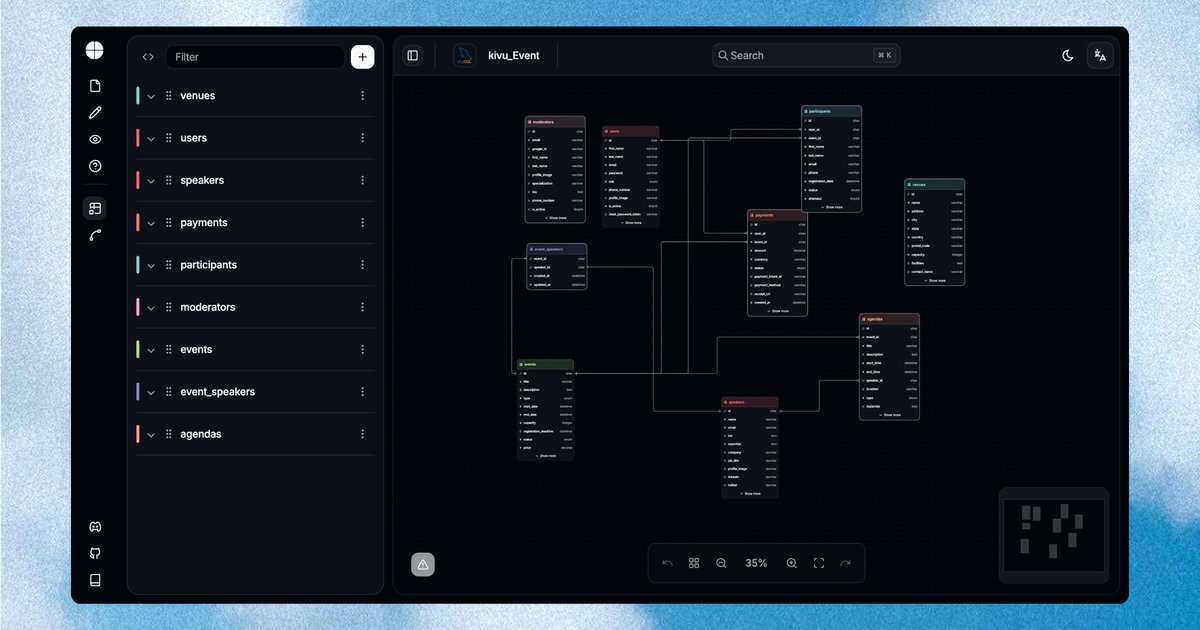
Task: Open options menu for participants row
Action: pyautogui.click(x=363, y=265)
